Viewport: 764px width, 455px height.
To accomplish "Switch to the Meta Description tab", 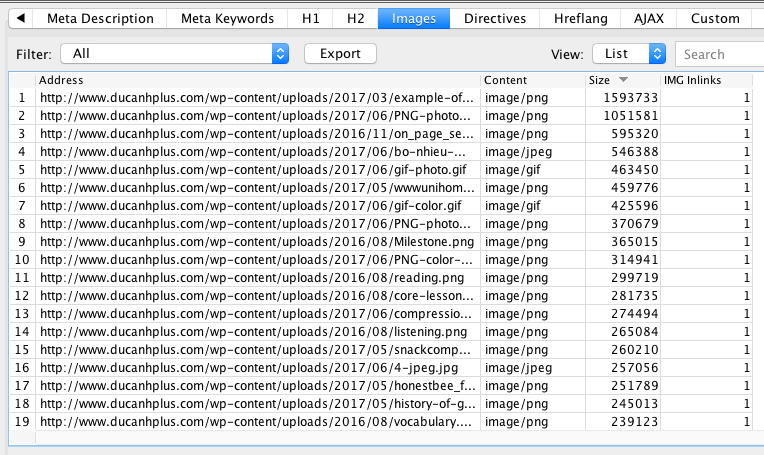I will pyautogui.click(x=100, y=18).
